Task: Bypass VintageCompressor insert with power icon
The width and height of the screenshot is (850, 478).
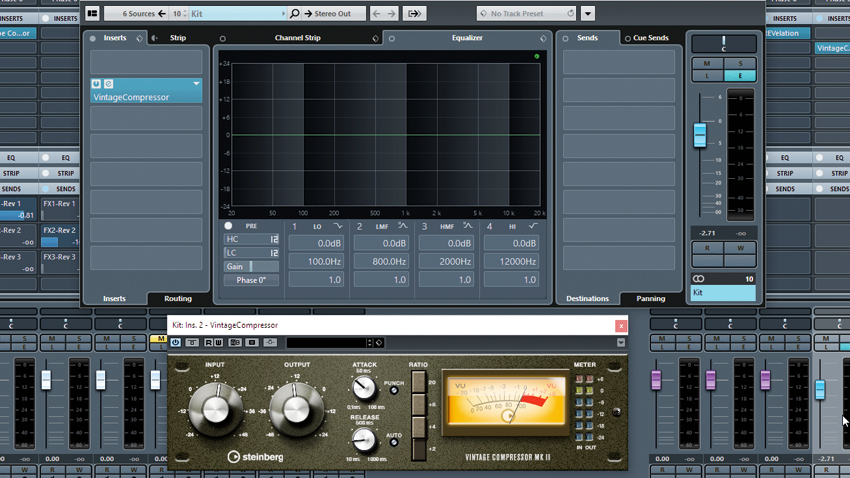Action: (x=96, y=84)
